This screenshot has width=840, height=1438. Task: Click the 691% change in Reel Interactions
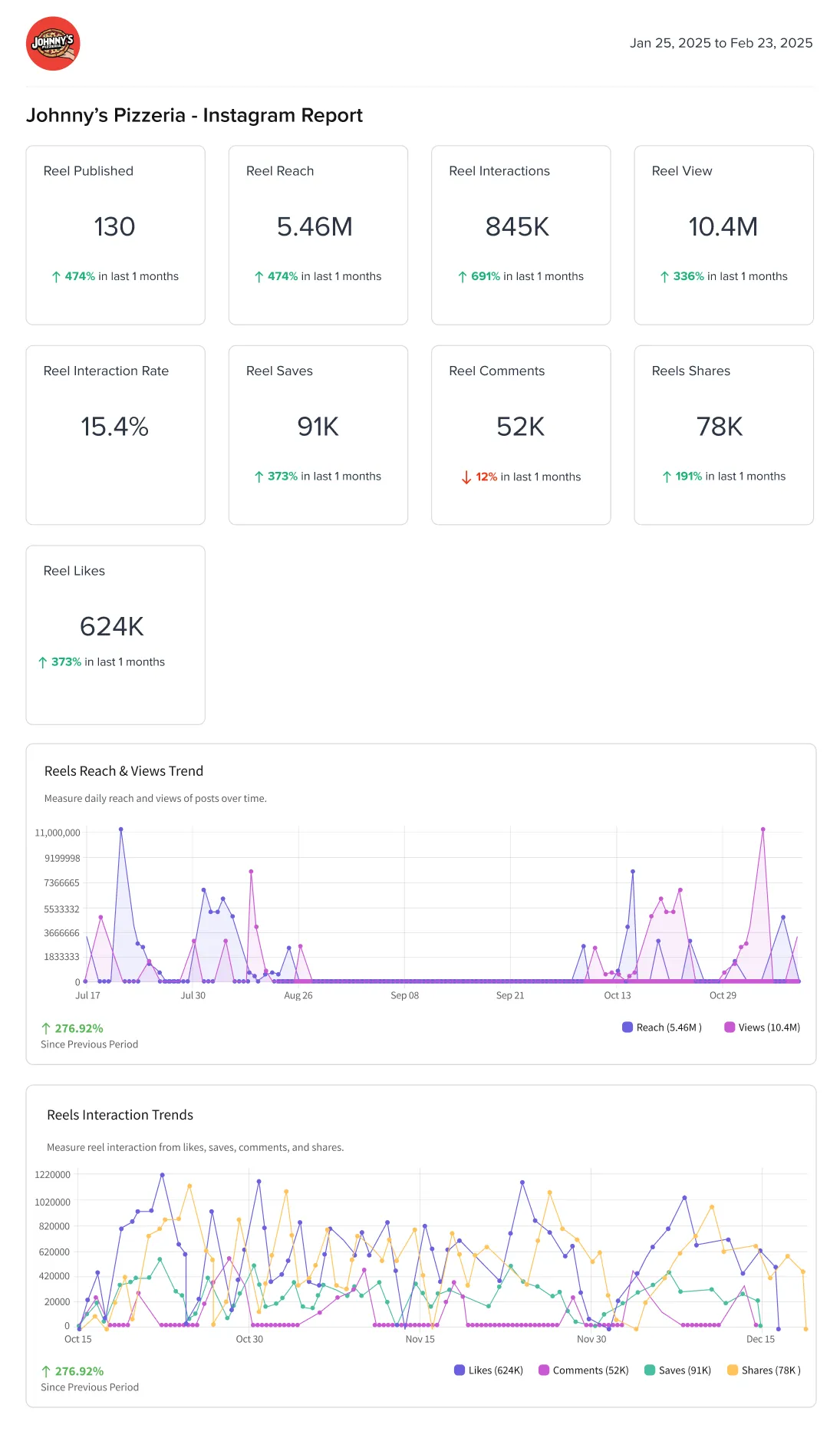click(486, 276)
